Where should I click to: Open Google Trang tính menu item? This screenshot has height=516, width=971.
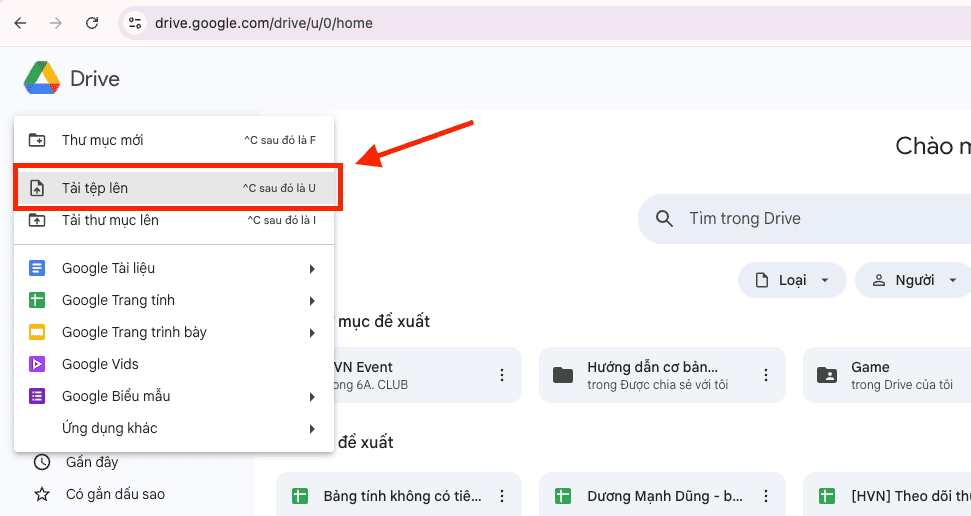tap(174, 300)
